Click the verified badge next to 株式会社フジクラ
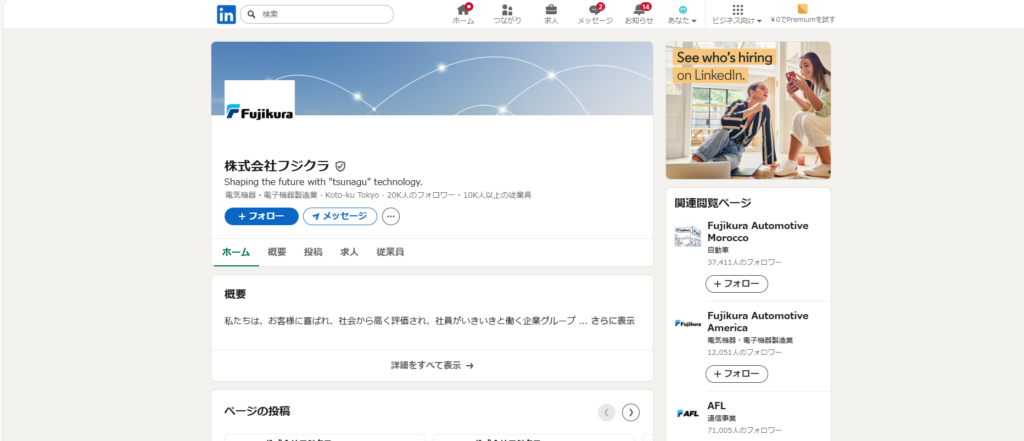 coord(340,166)
